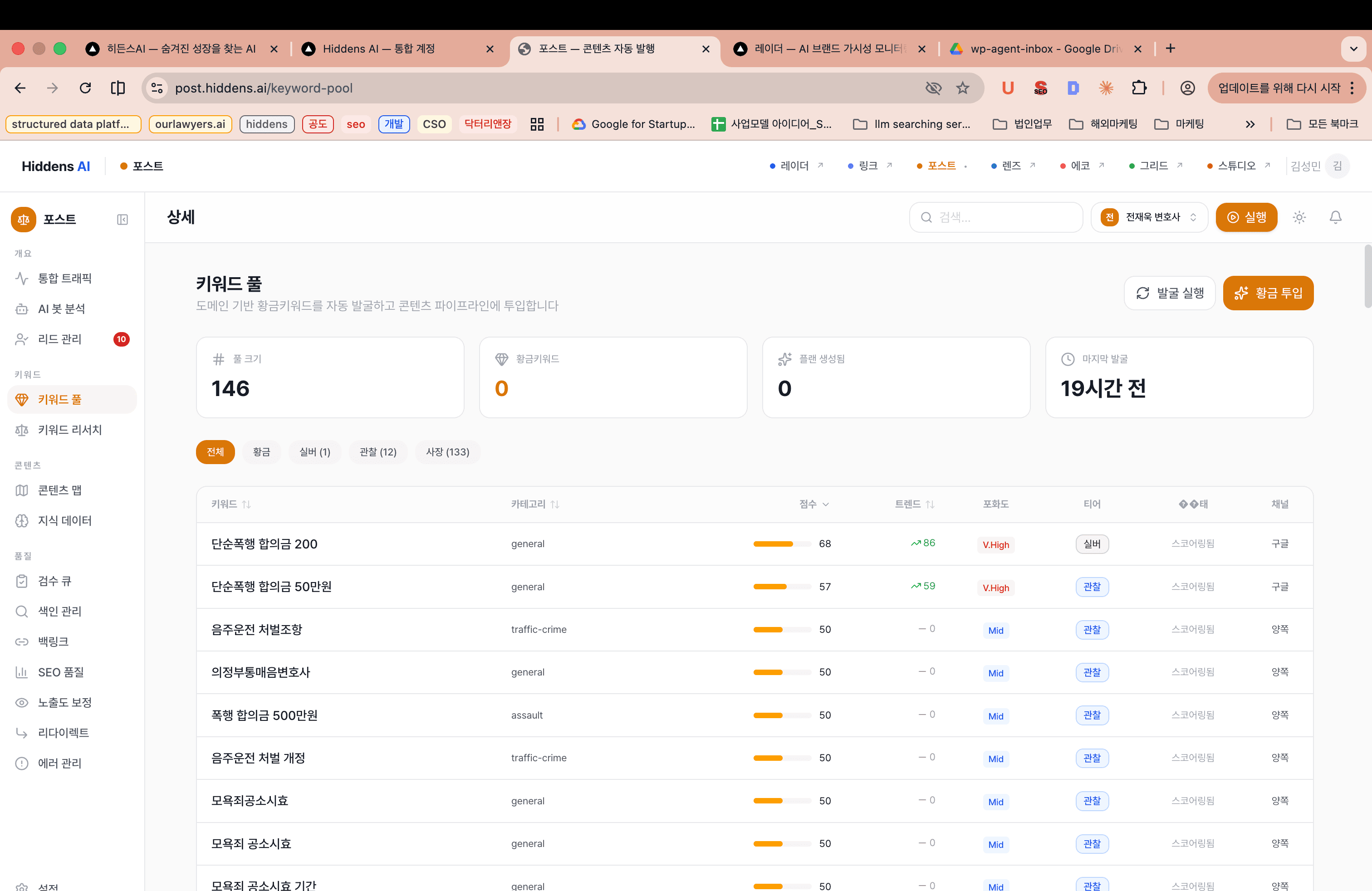Open browser extensions puzzle icon

[1139, 88]
